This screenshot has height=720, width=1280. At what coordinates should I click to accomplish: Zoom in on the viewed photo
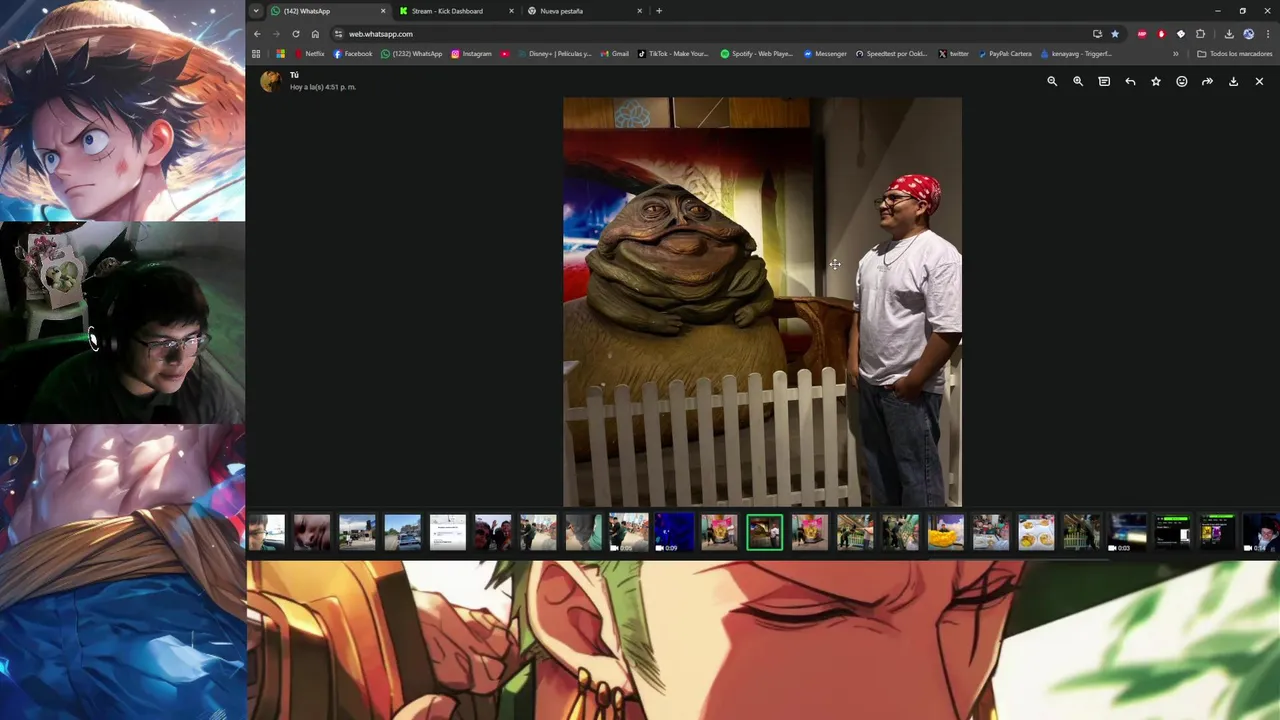[x=1078, y=81]
